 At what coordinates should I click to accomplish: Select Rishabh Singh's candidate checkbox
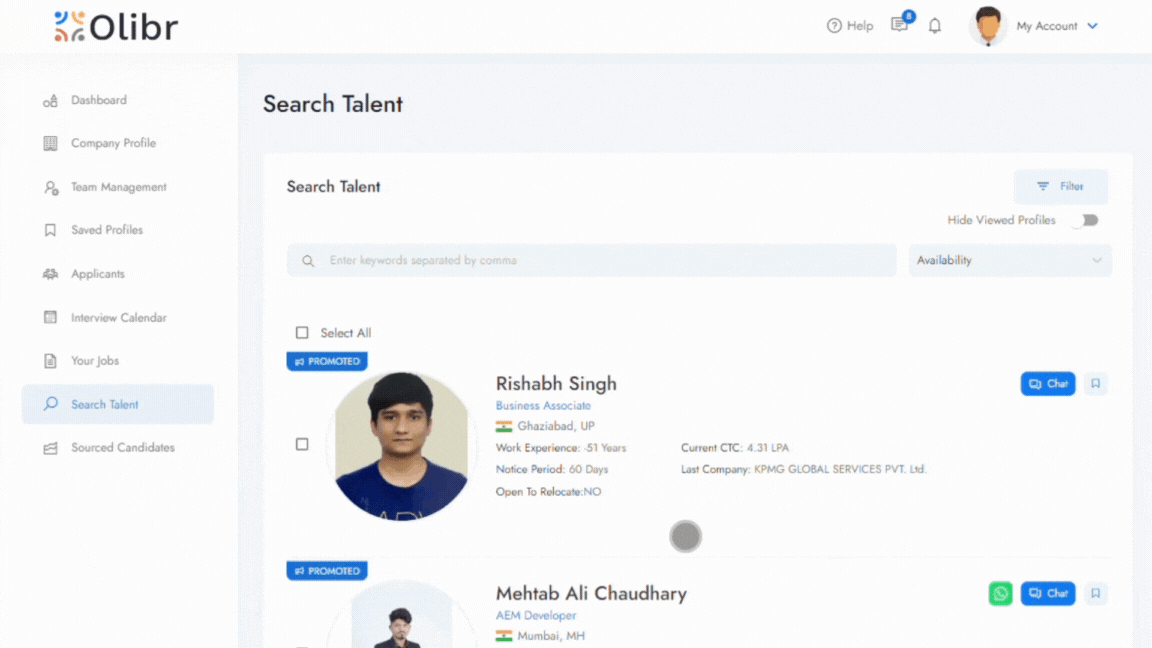coord(302,444)
